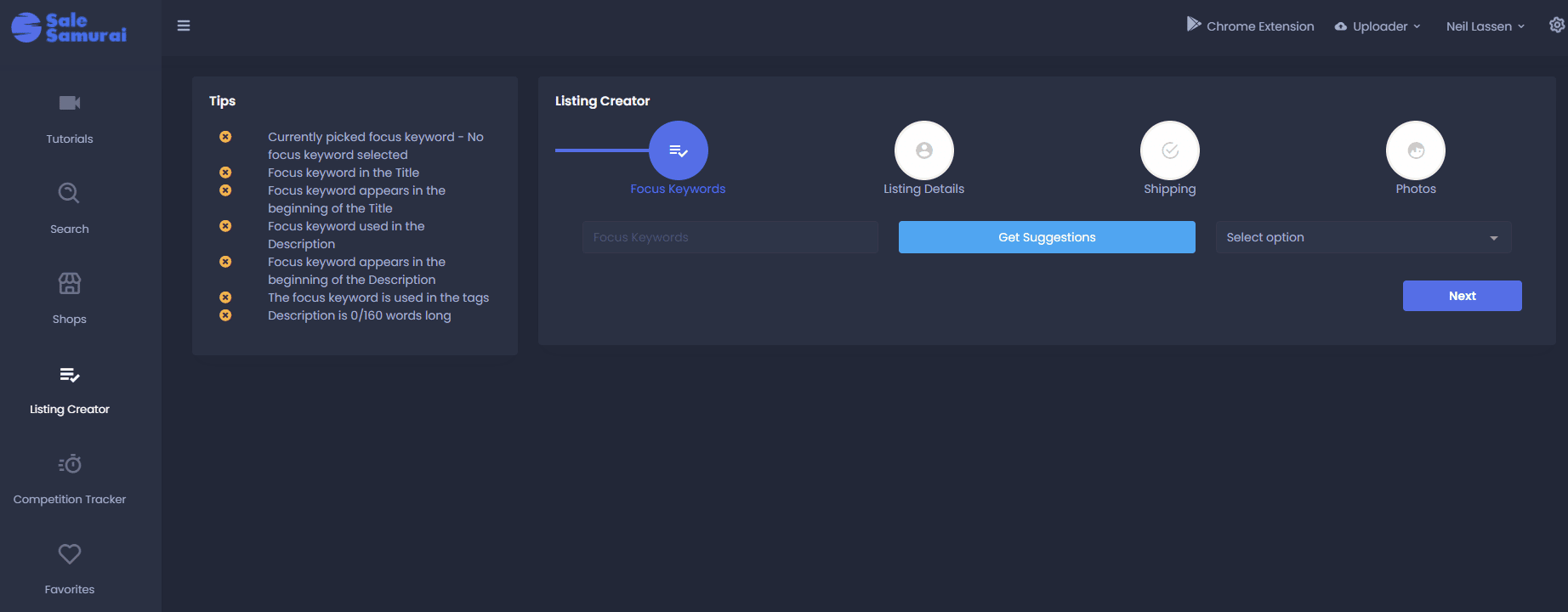
Task: Expand the Select option dropdown
Action: coord(1364,237)
